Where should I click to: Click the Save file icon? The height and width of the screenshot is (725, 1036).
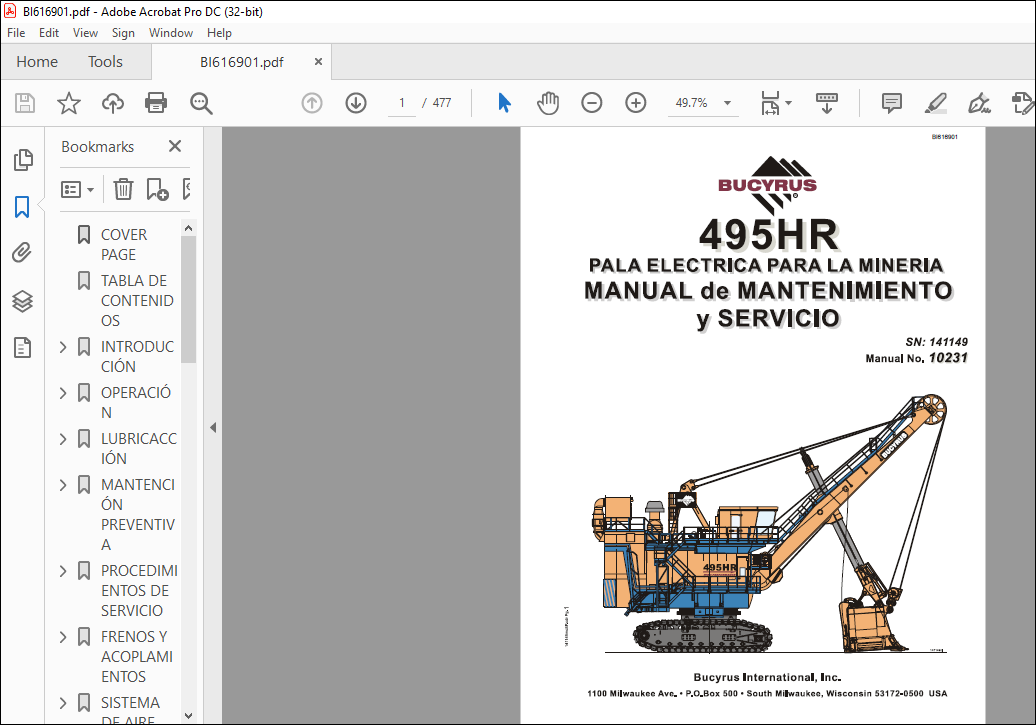coord(25,103)
